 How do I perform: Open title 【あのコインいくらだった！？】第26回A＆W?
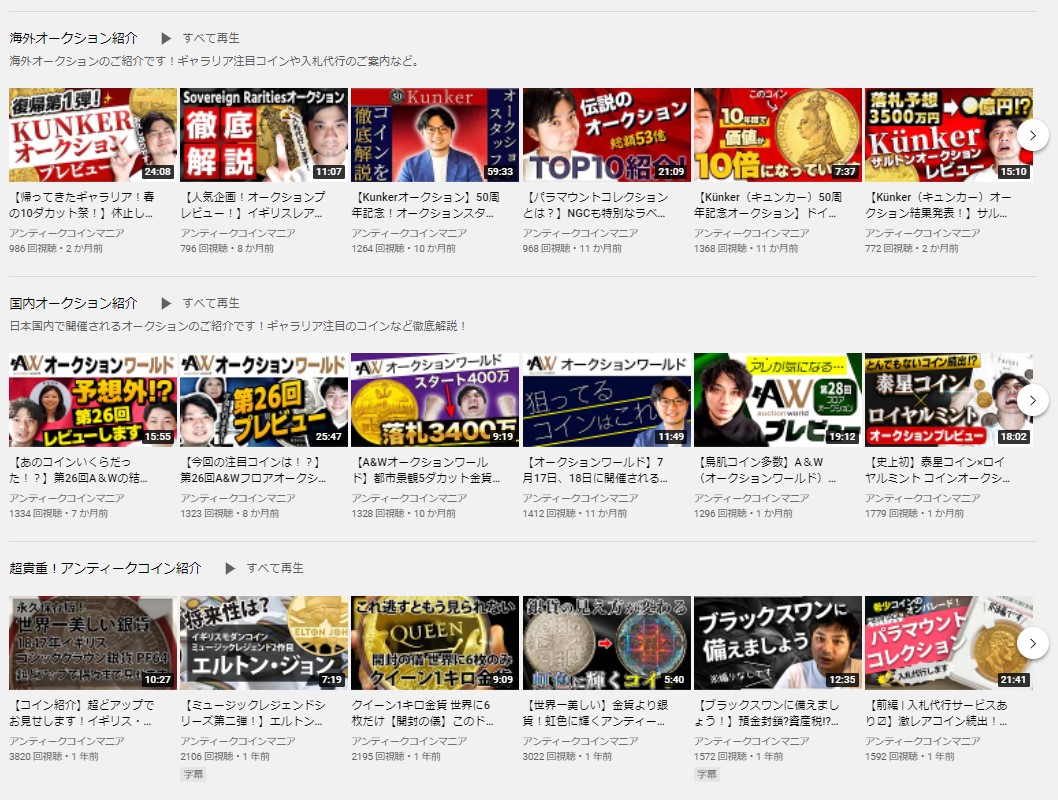coord(78,470)
